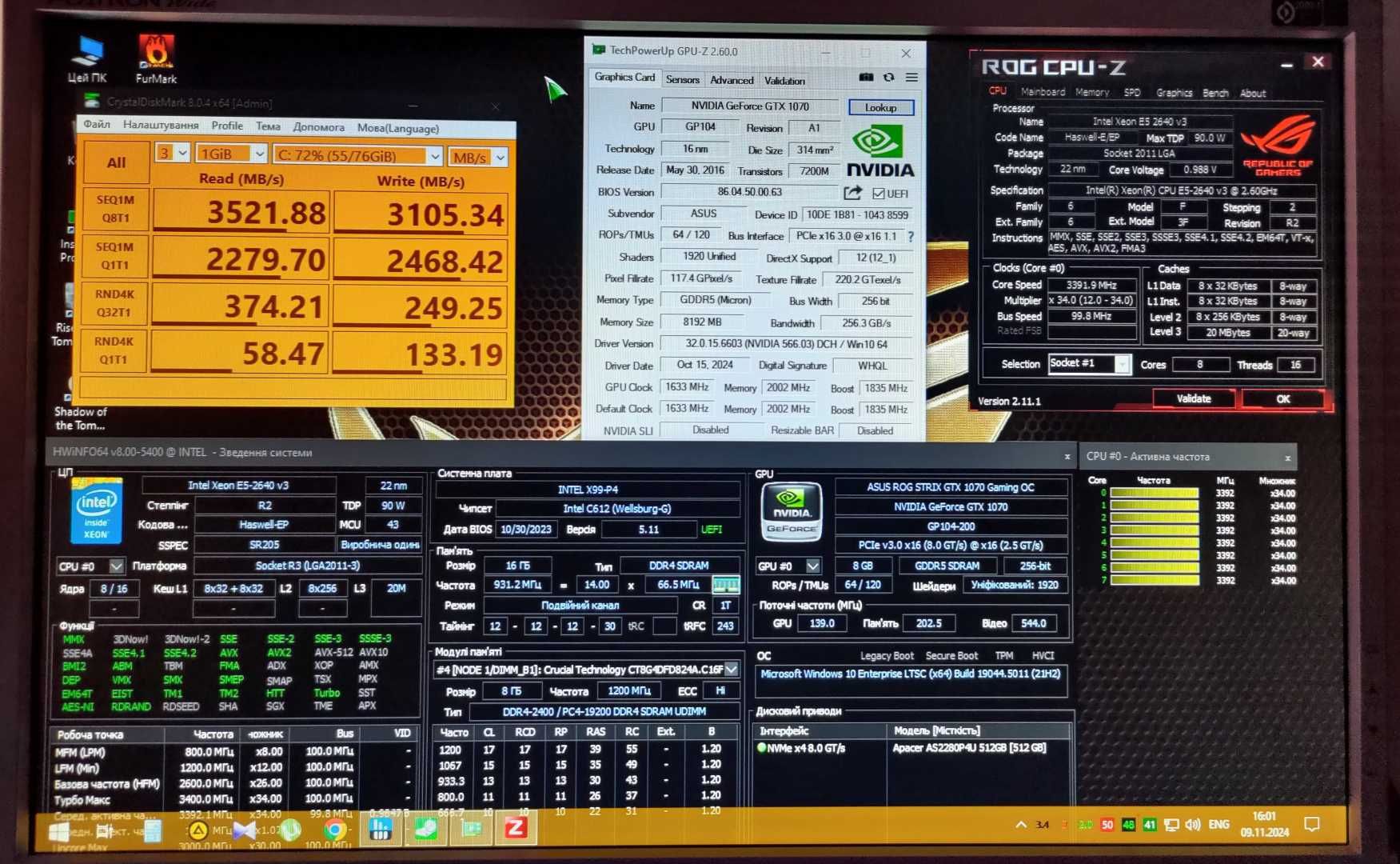Viewport: 1400px width, 864px height.
Task: Click the Validate button in CPU-Z
Action: coord(1194,398)
